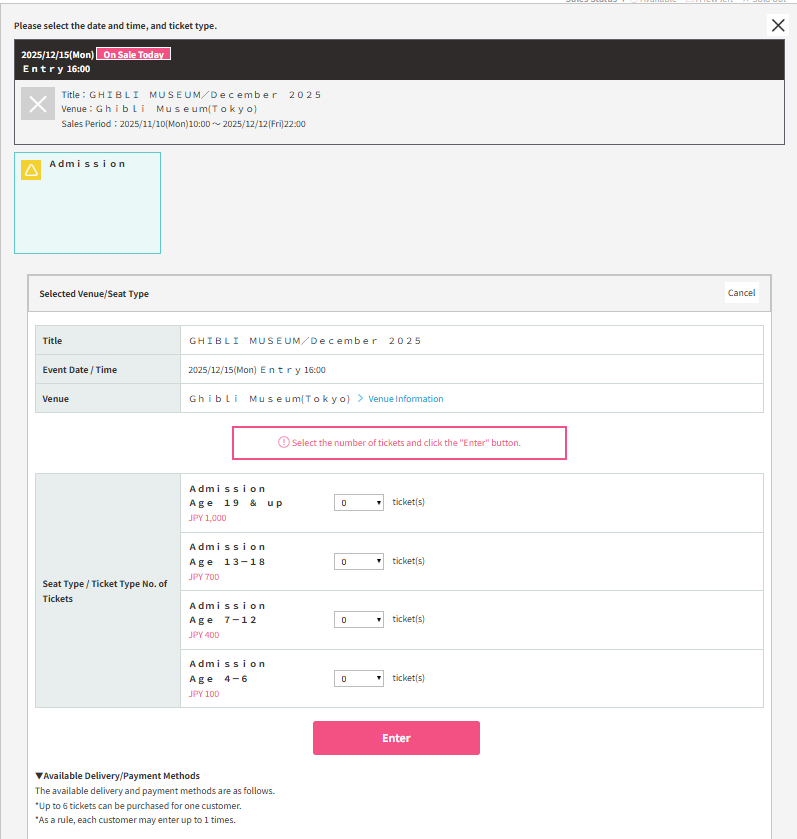Click the On Sale Today badge
The height and width of the screenshot is (839, 797).
[x=134, y=54]
